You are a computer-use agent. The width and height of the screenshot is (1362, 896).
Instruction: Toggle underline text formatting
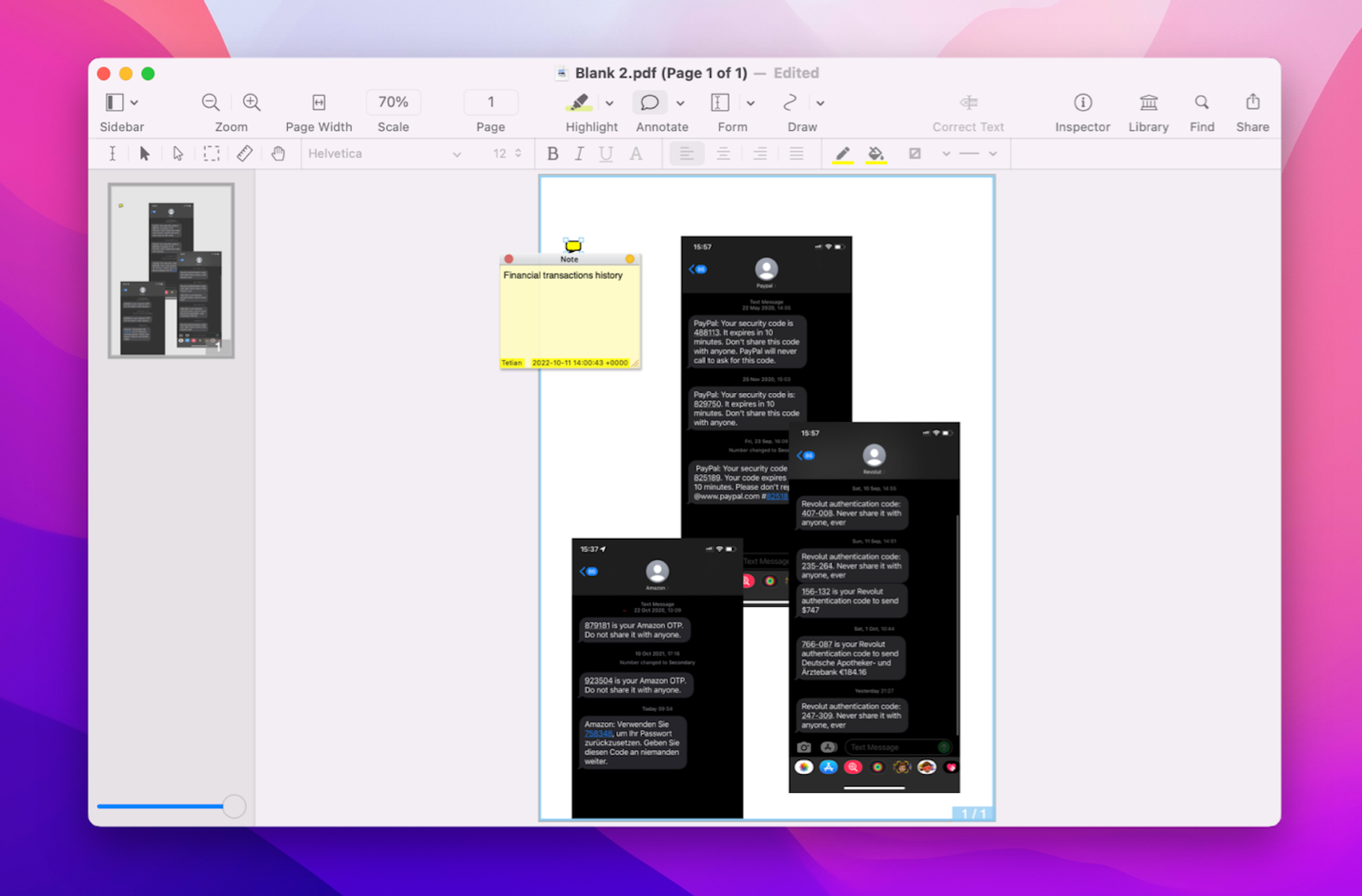click(605, 153)
